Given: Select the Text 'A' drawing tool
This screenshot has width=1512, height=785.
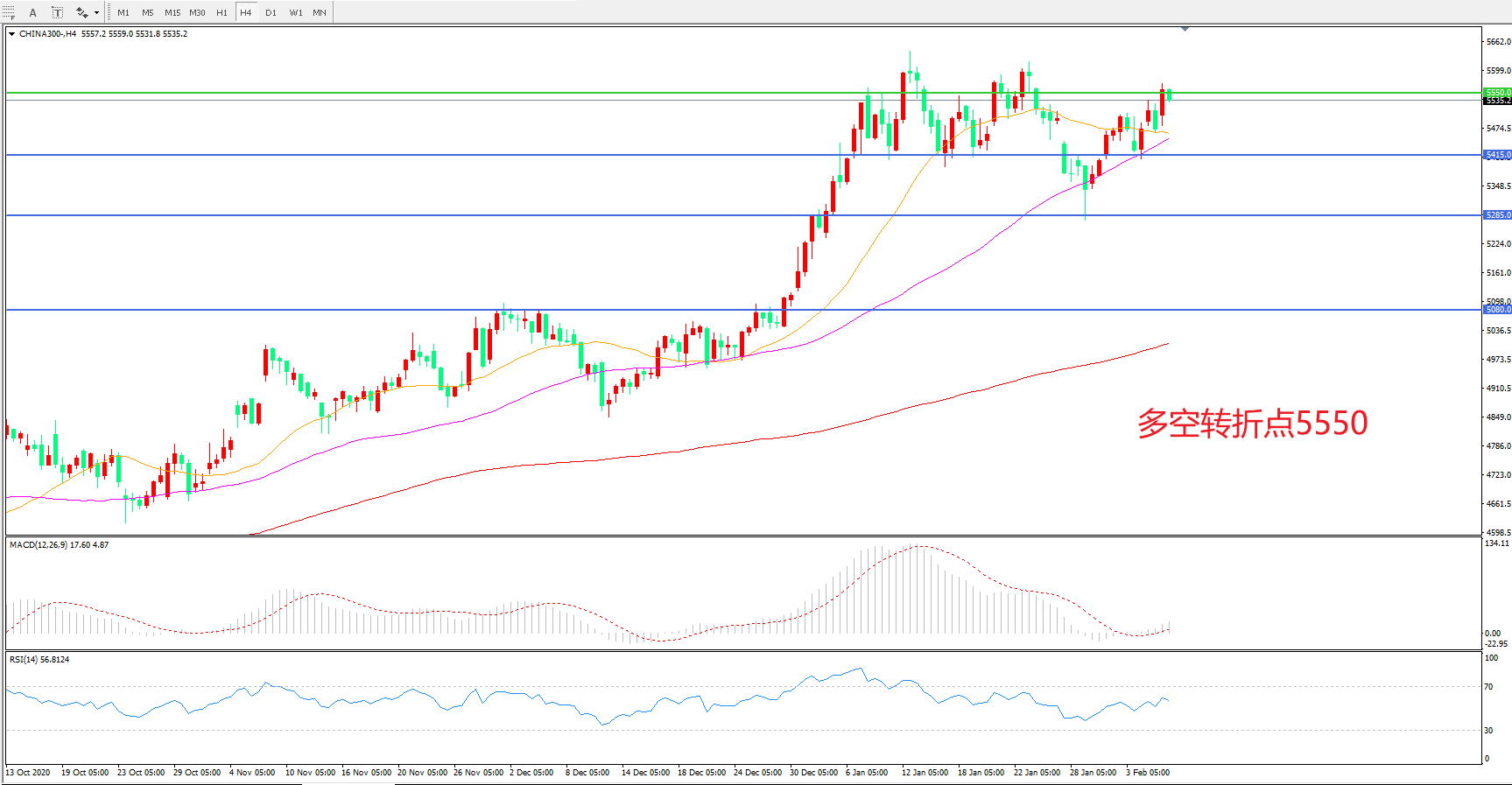Looking at the screenshot, I should tap(33, 12).
